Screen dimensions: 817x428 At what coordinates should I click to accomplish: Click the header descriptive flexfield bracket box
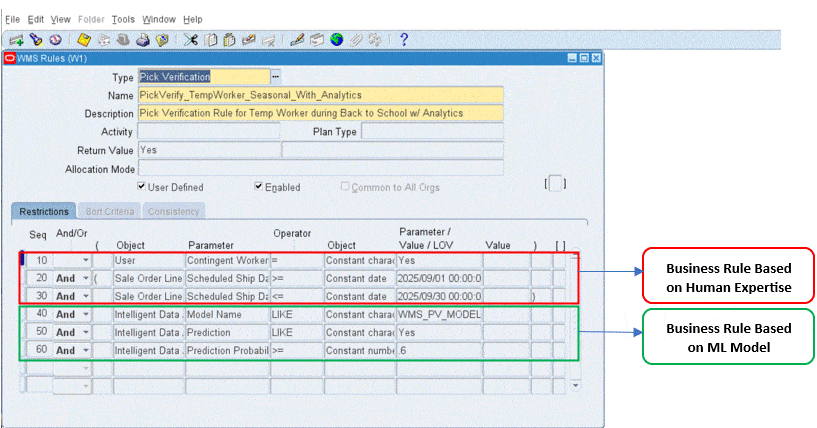point(555,184)
